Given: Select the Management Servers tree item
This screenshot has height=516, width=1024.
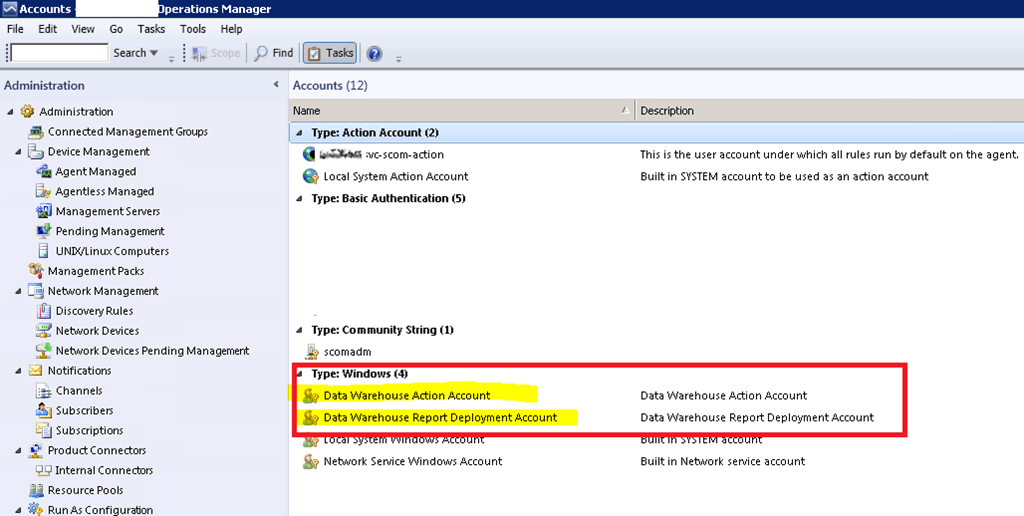Looking at the screenshot, I should 108,212.
